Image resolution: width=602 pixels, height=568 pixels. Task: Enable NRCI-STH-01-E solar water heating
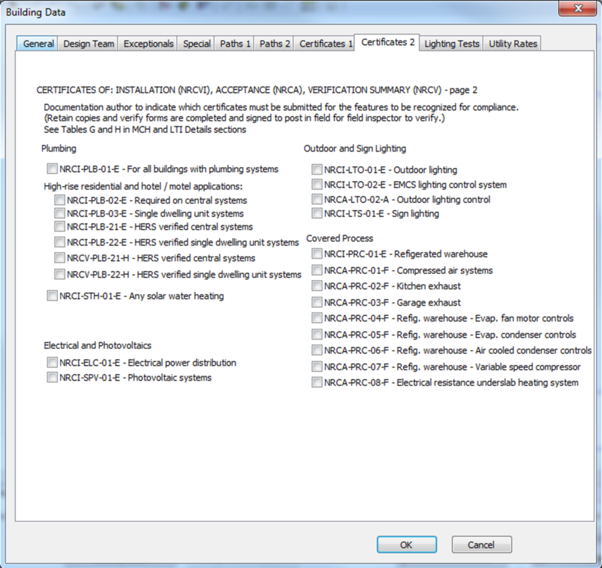pos(52,296)
